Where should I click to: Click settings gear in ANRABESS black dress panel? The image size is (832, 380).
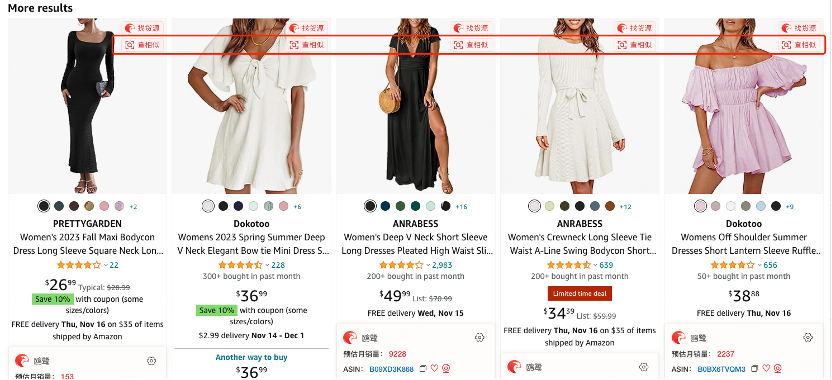click(x=480, y=338)
